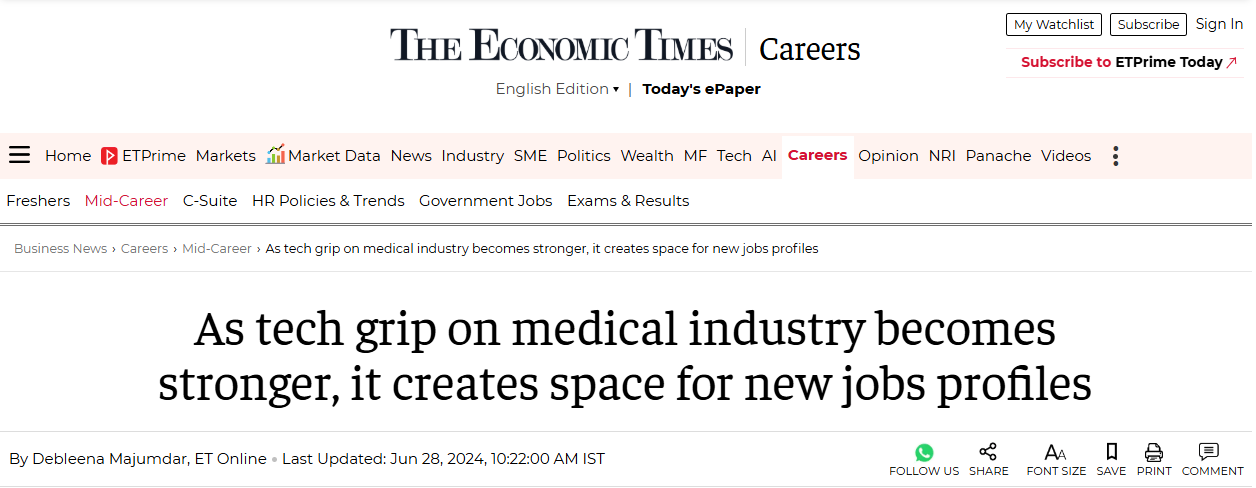Open the Comment icon
The width and height of the screenshot is (1256, 488).
tap(1209, 452)
